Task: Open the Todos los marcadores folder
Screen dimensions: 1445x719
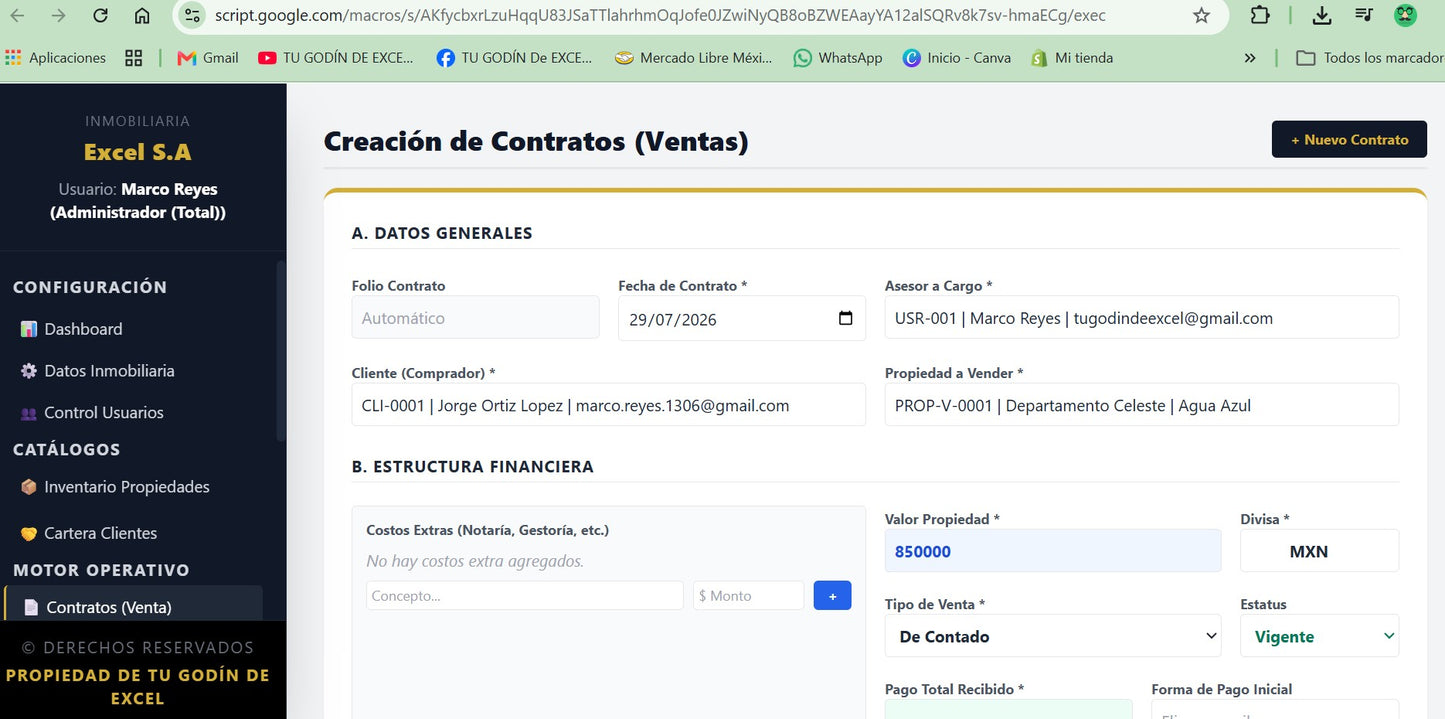Action: pyautogui.click(x=1370, y=58)
